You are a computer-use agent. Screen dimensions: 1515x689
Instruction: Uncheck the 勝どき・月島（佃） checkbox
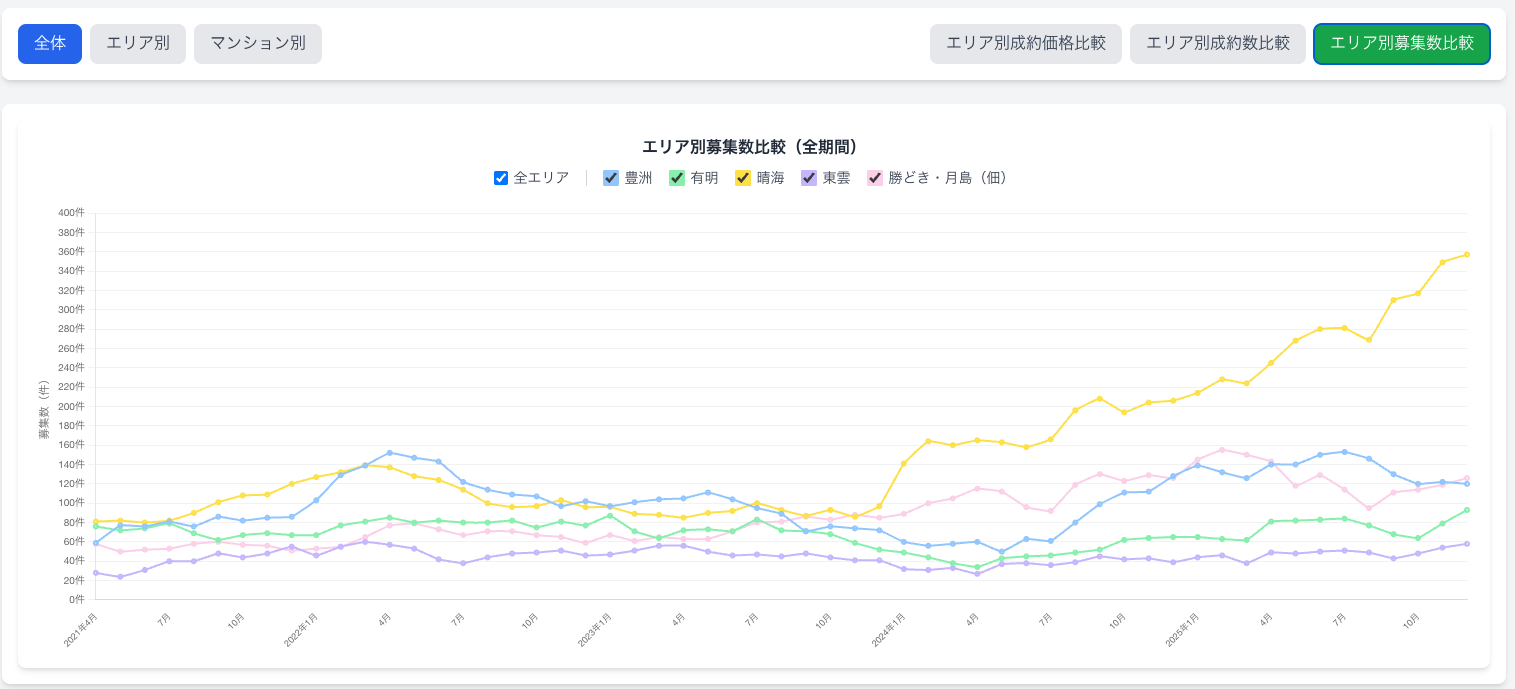[x=875, y=178]
